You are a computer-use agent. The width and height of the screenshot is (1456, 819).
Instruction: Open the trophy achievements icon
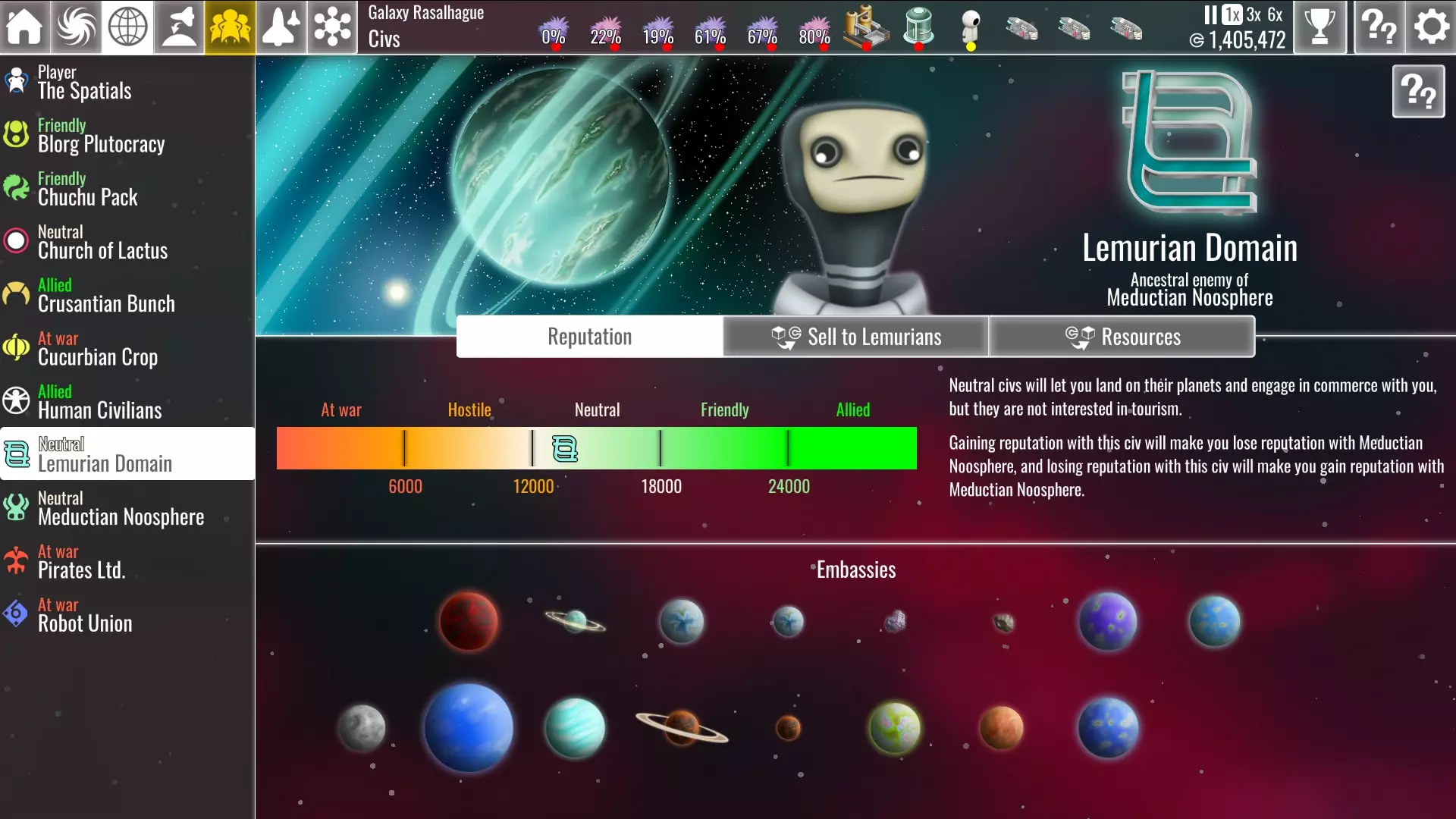(1319, 27)
